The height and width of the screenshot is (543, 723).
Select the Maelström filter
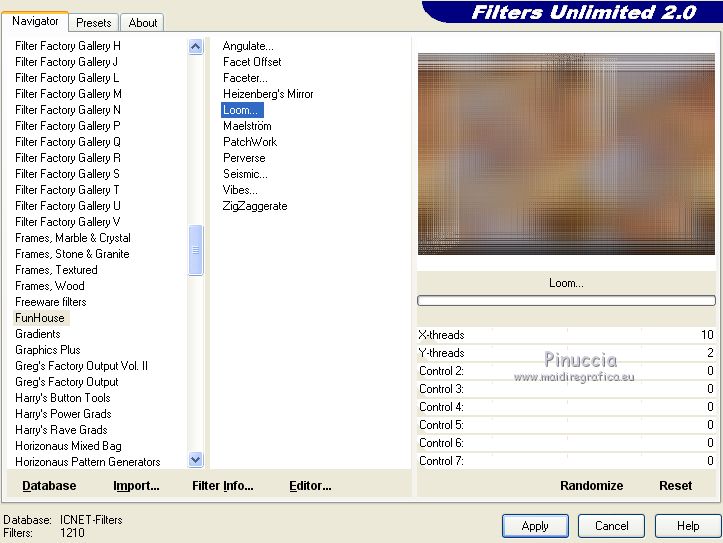(247, 126)
